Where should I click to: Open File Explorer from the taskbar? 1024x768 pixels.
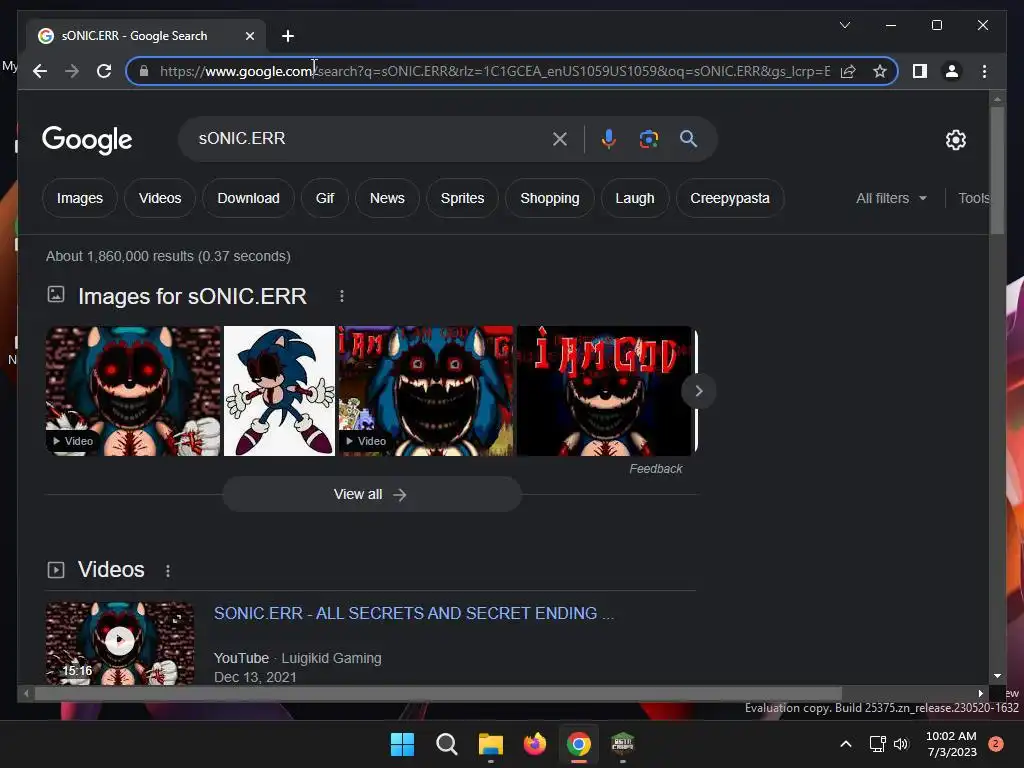click(490, 744)
